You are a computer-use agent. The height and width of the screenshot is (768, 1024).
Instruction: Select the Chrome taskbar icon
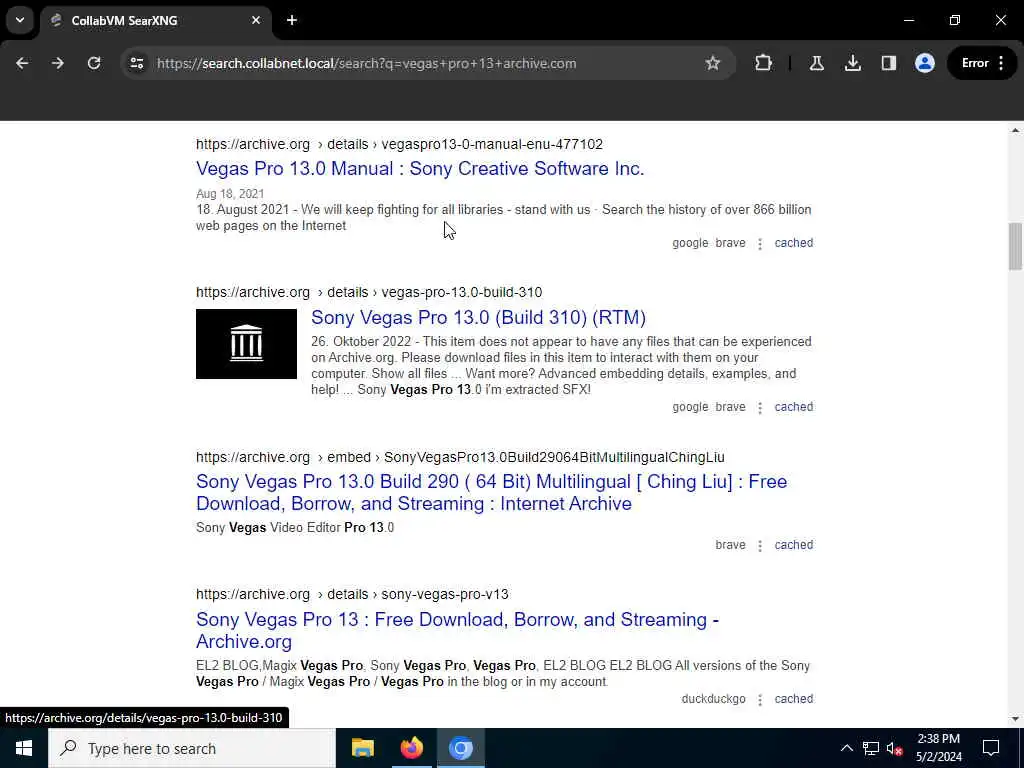(460, 748)
